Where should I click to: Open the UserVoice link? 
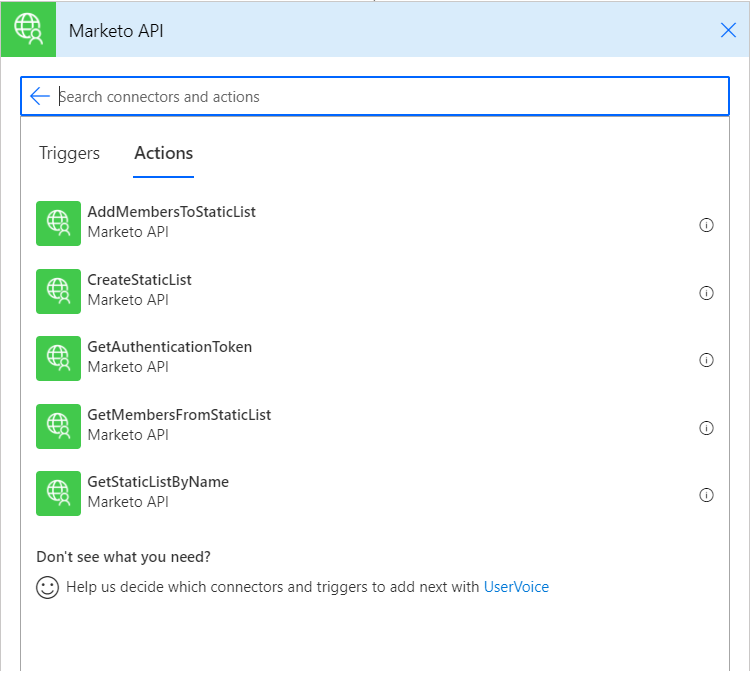pos(516,587)
